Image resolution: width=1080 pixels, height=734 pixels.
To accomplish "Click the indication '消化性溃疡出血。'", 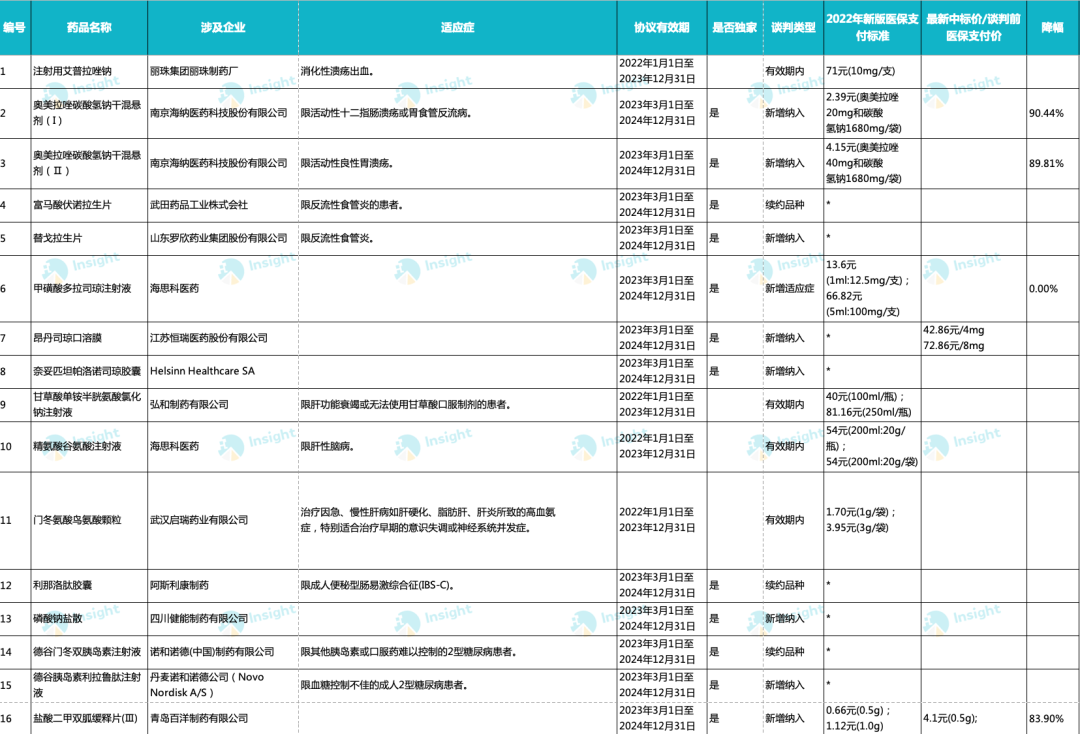I will tap(338, 71).
